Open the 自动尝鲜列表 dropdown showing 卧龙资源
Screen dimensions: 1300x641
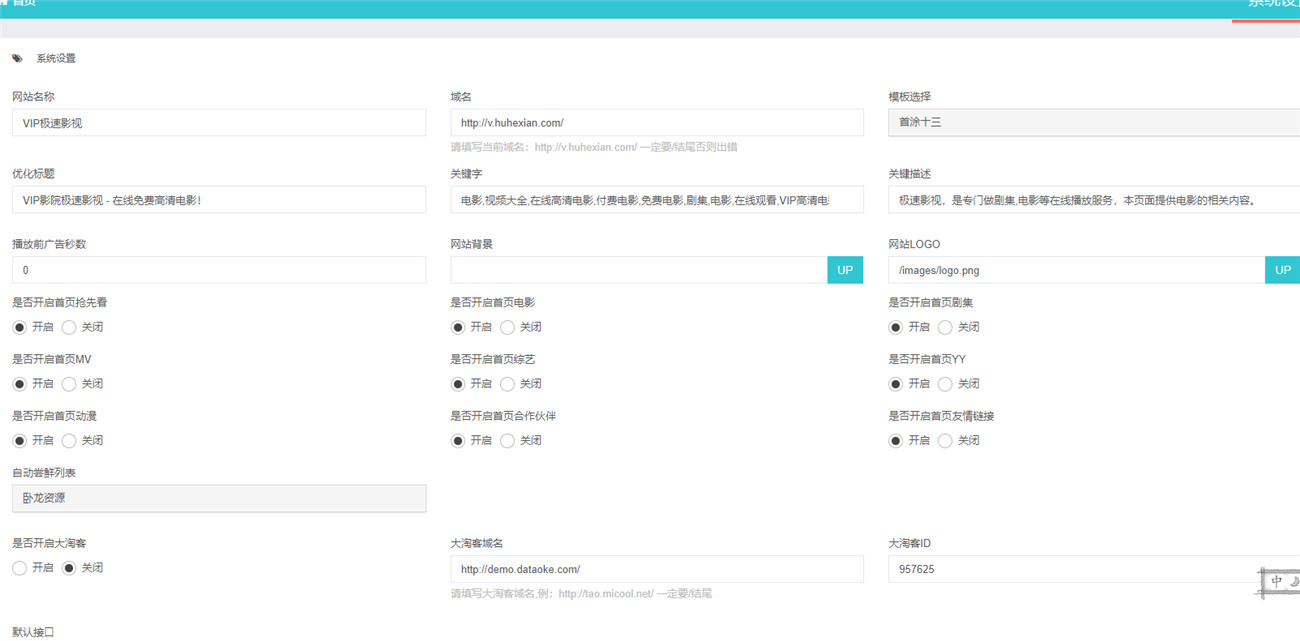tap(218, 498)
